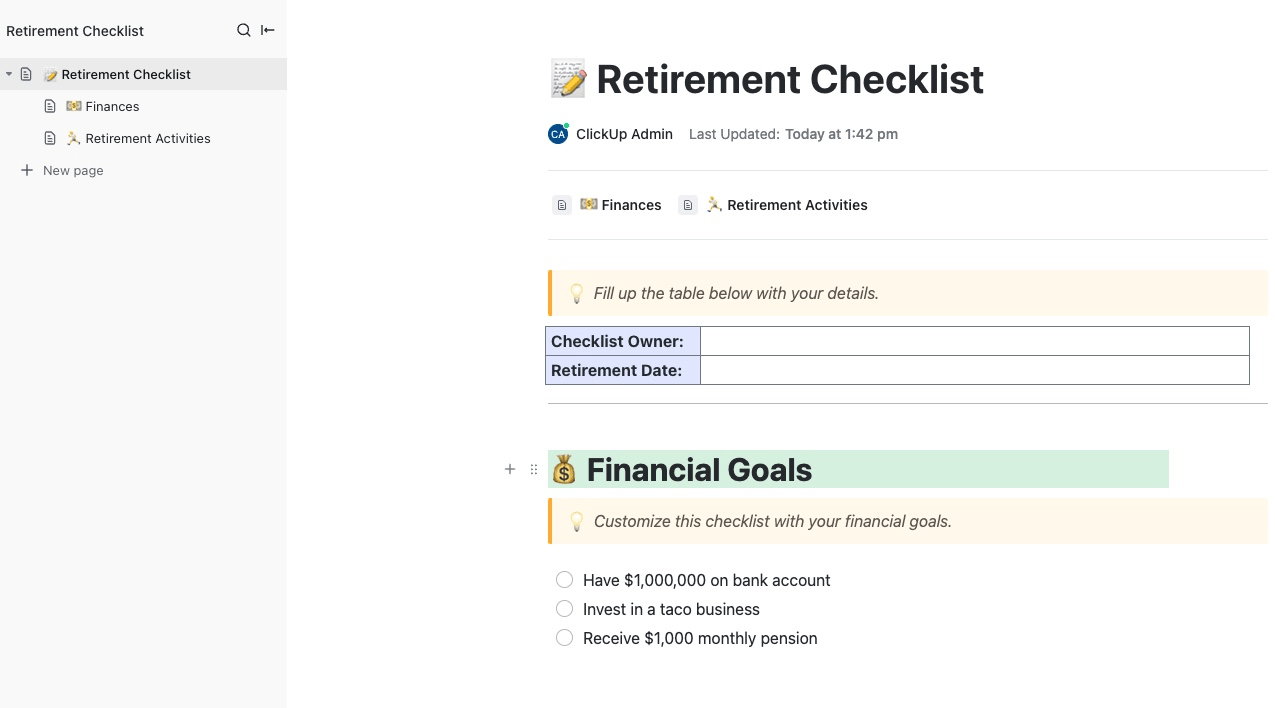The width and height of the screenshot is (1275, 708).
Task: Click the page icon before Finances subpage link
Action: 562,205
